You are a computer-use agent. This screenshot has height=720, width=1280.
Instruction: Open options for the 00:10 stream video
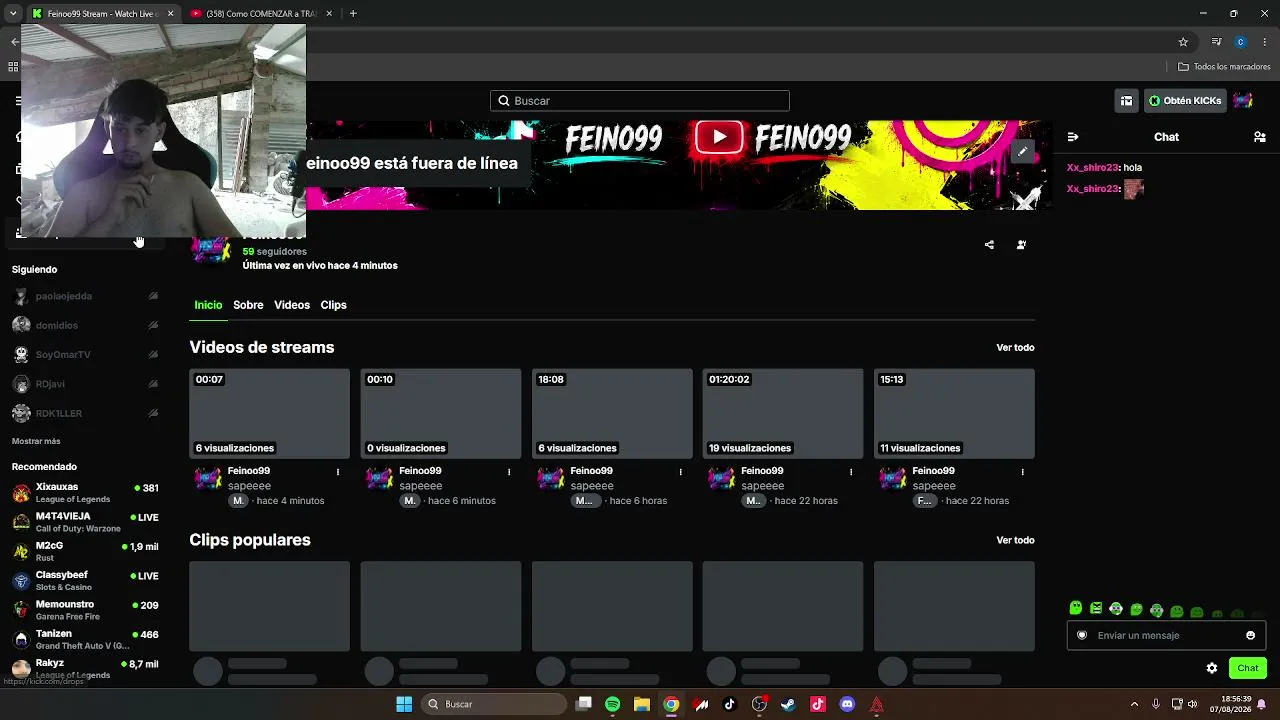(509, 472)
